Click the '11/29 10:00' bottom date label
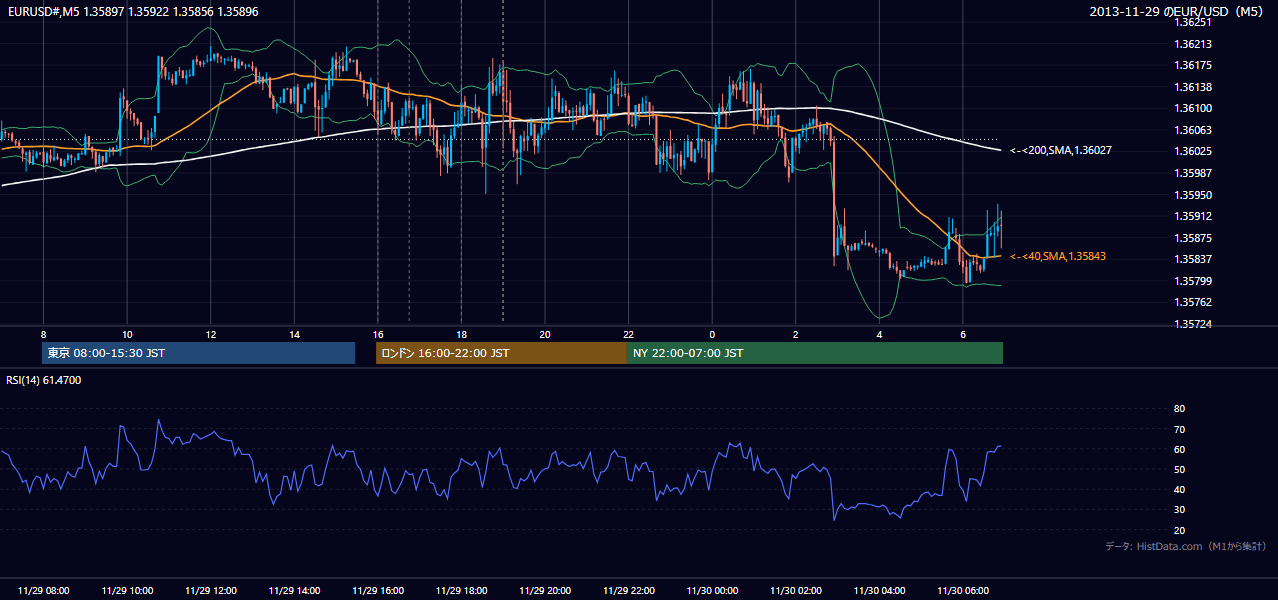 127,591
